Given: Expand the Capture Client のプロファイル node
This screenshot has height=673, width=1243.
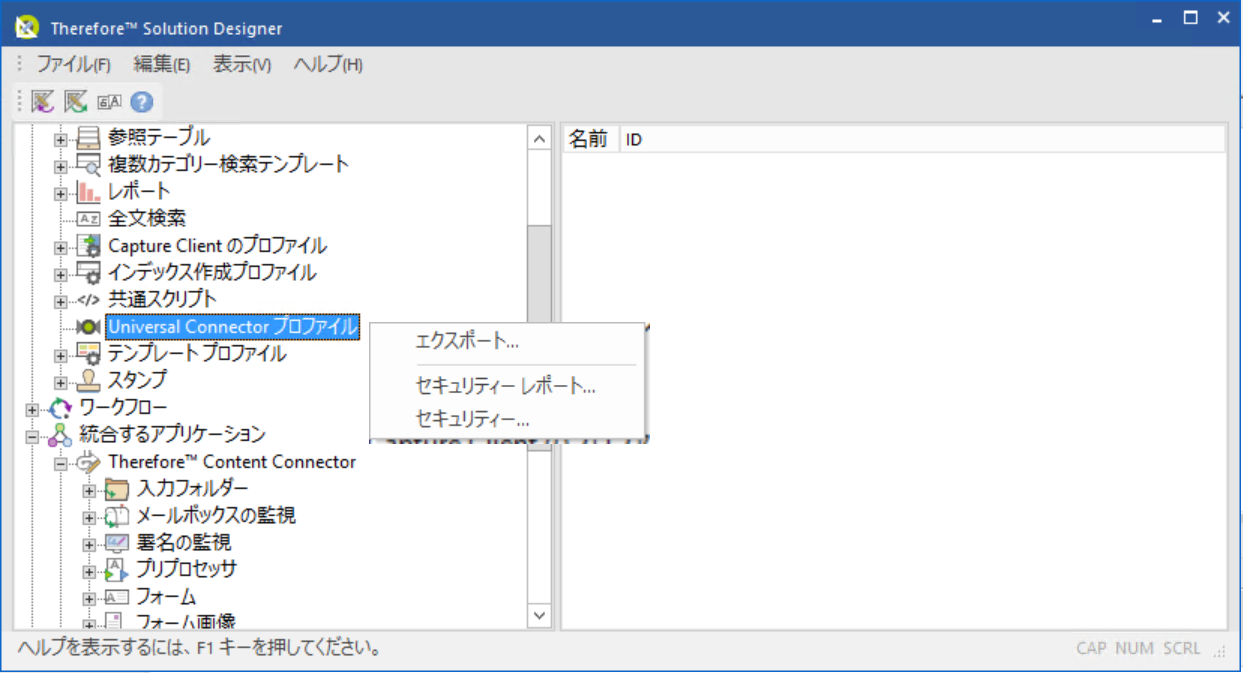Looking at the screenshot, I should [x=60, y=247].
